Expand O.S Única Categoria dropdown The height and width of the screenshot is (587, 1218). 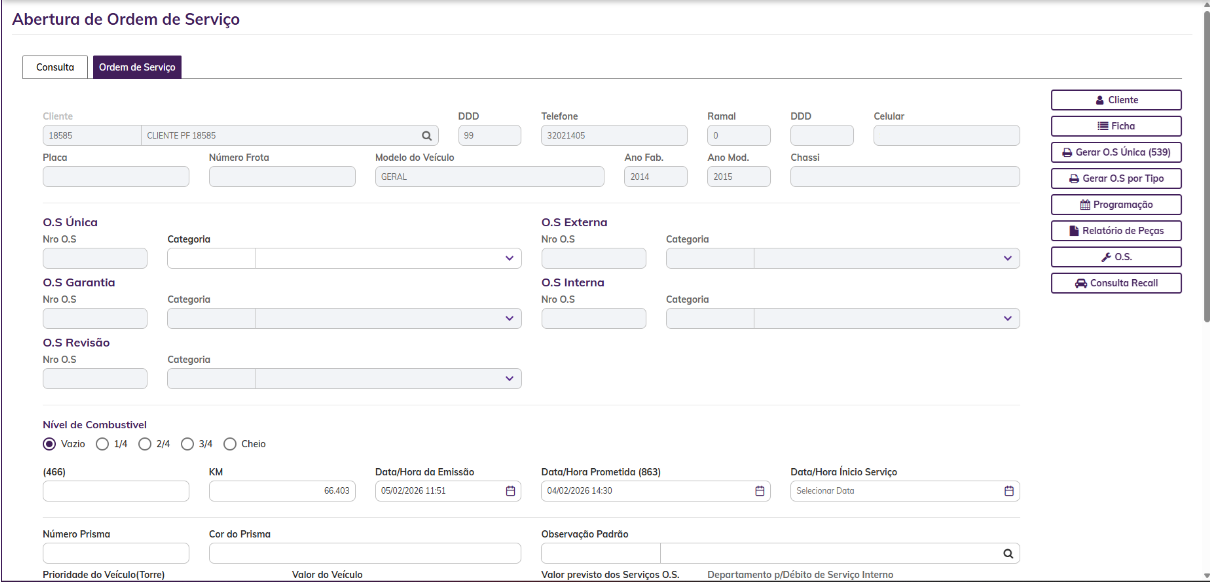coord(509,258)
